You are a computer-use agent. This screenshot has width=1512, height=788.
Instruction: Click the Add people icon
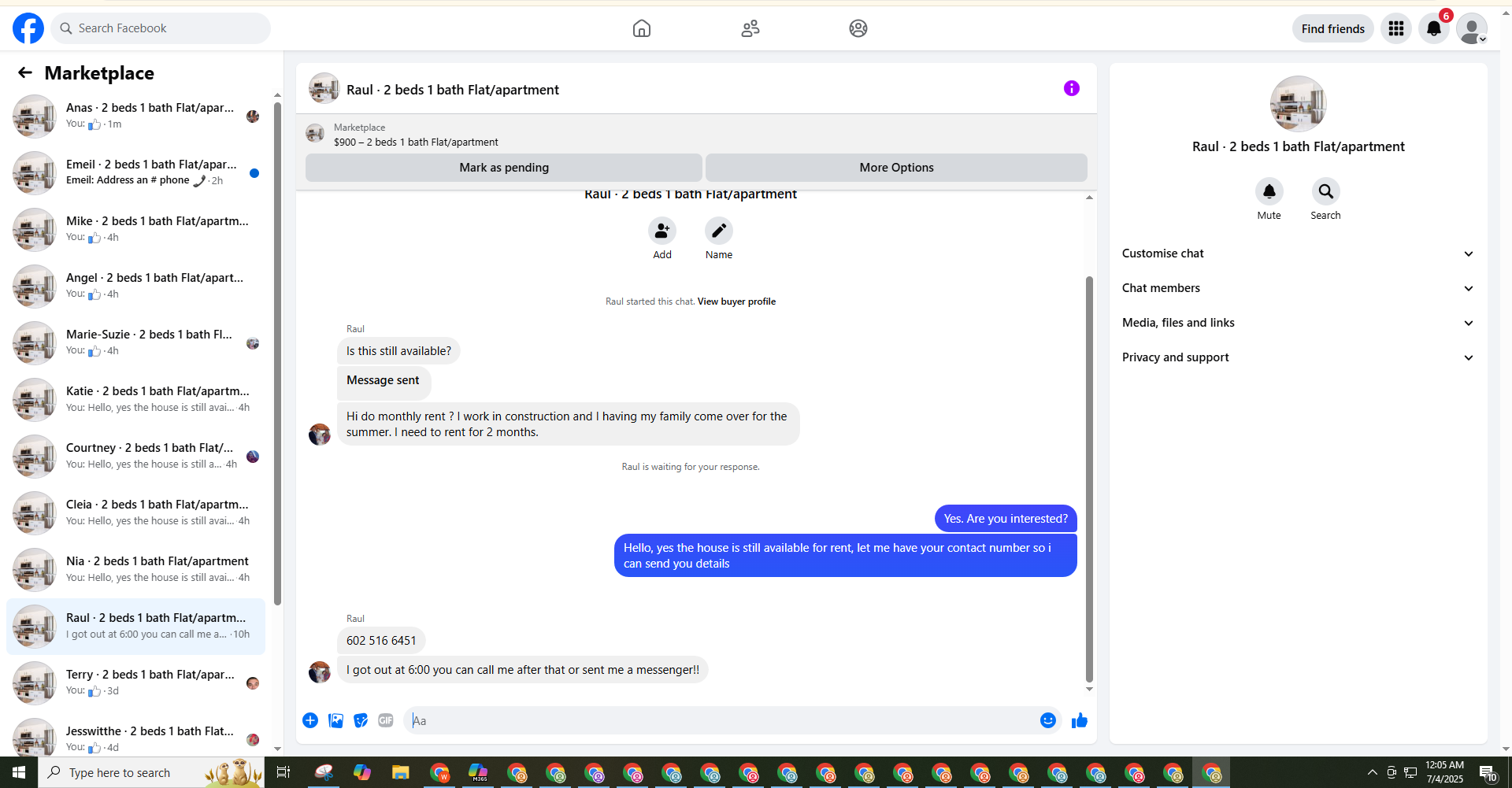[x=662, y=231]
